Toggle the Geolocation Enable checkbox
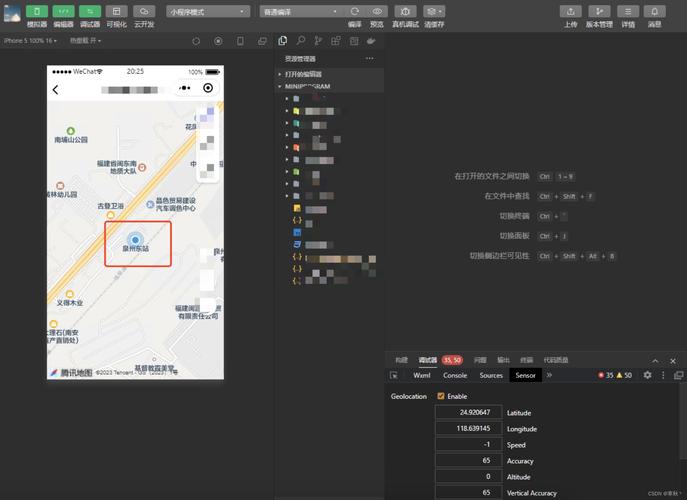The image size is (687, 500). coord(441,396)
